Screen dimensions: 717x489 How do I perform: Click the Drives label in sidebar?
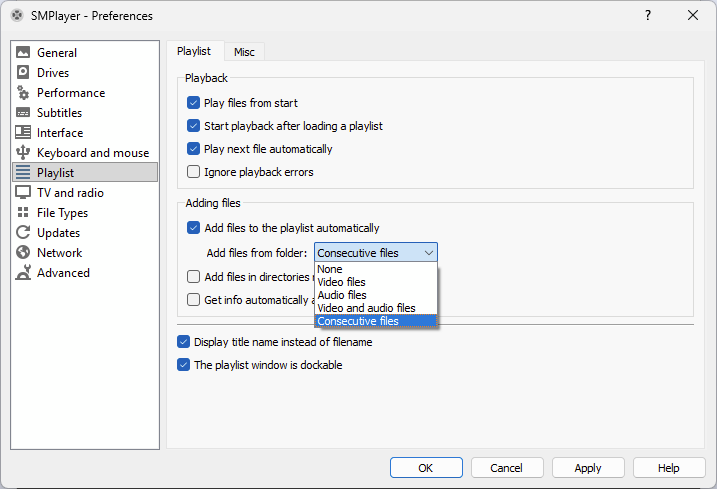click(x=53, y=73)
